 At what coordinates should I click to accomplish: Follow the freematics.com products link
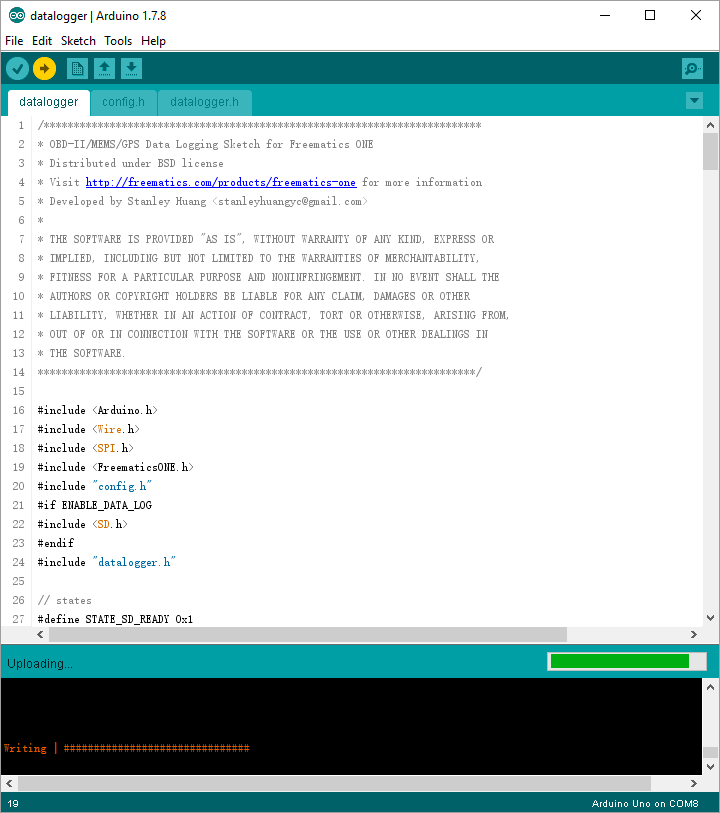pos(221,183)
